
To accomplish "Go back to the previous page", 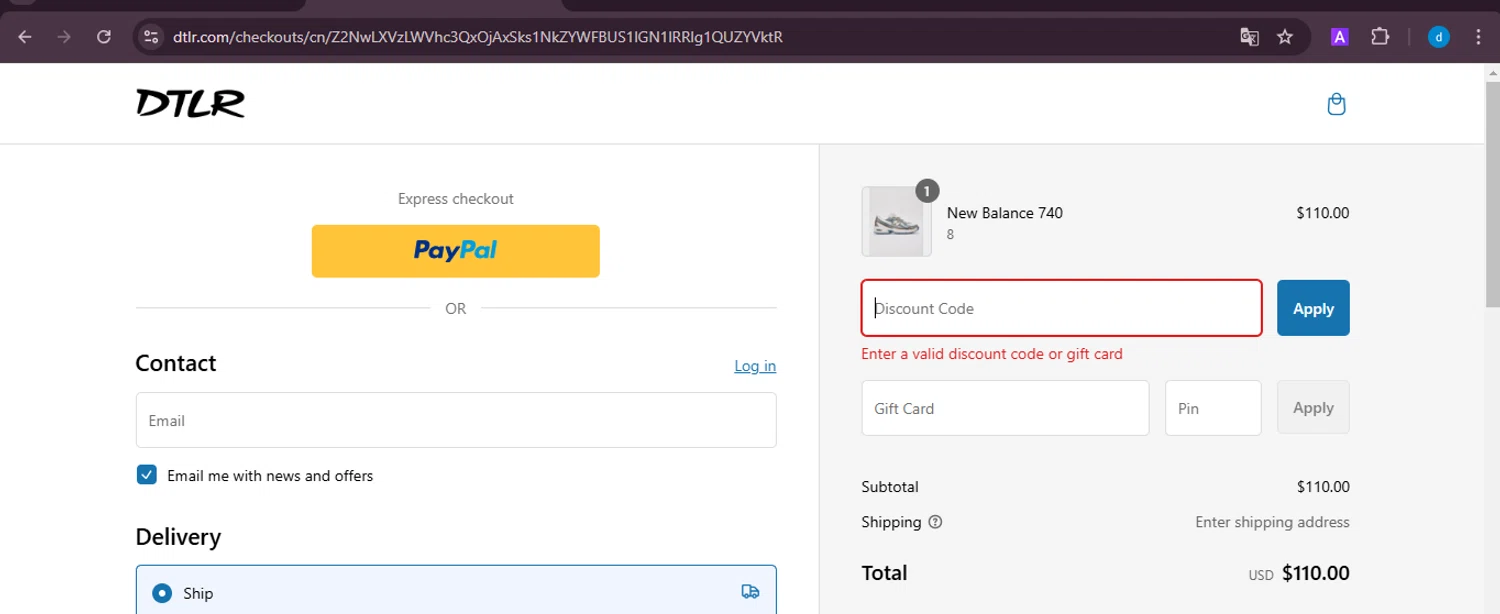I will [25, 37].
